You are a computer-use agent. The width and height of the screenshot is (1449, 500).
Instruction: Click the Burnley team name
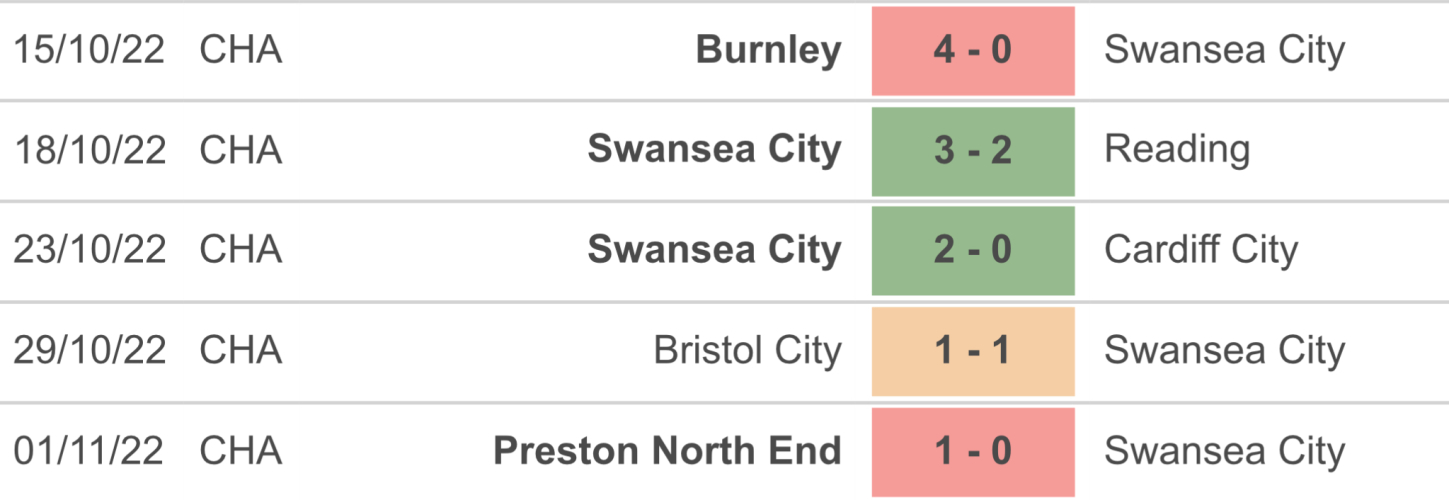pyautogui.click(x=768, y=50)
